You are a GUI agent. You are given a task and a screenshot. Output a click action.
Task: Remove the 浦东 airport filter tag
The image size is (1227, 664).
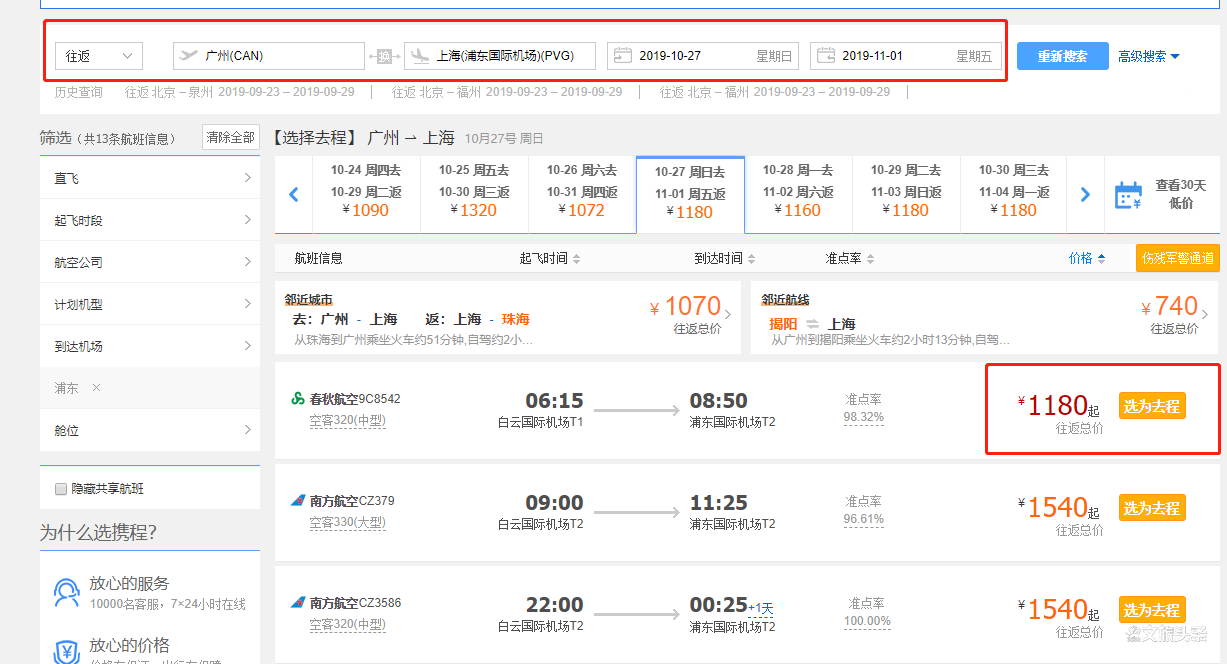96,388
